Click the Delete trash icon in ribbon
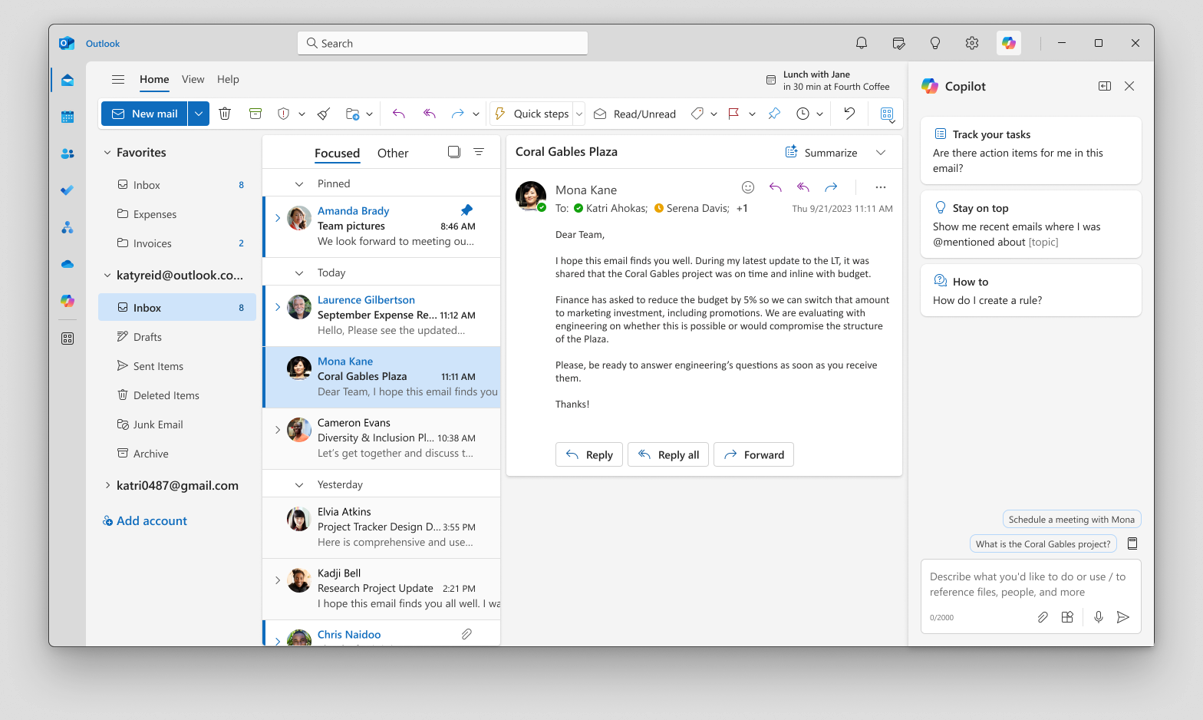The width and height of the screenshot is (1203, 720). 225,114
